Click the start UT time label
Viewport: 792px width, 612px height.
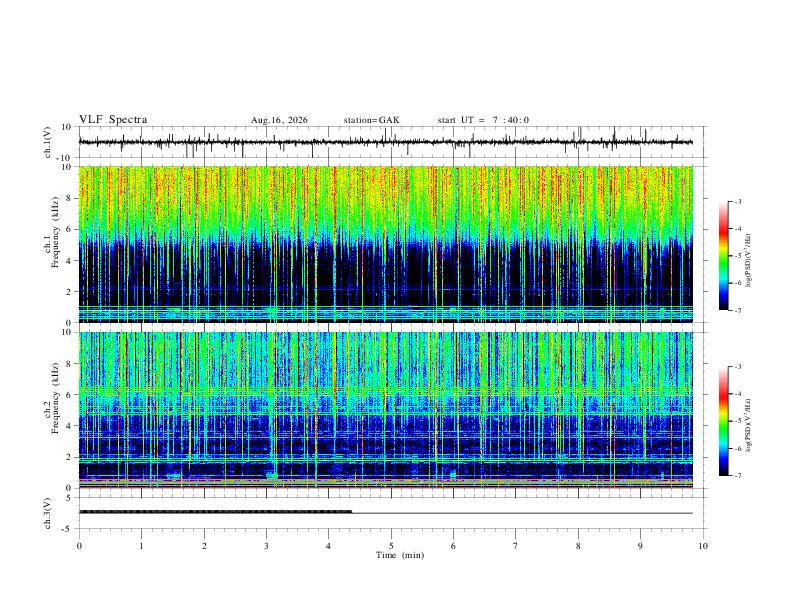tap(483, 120)
